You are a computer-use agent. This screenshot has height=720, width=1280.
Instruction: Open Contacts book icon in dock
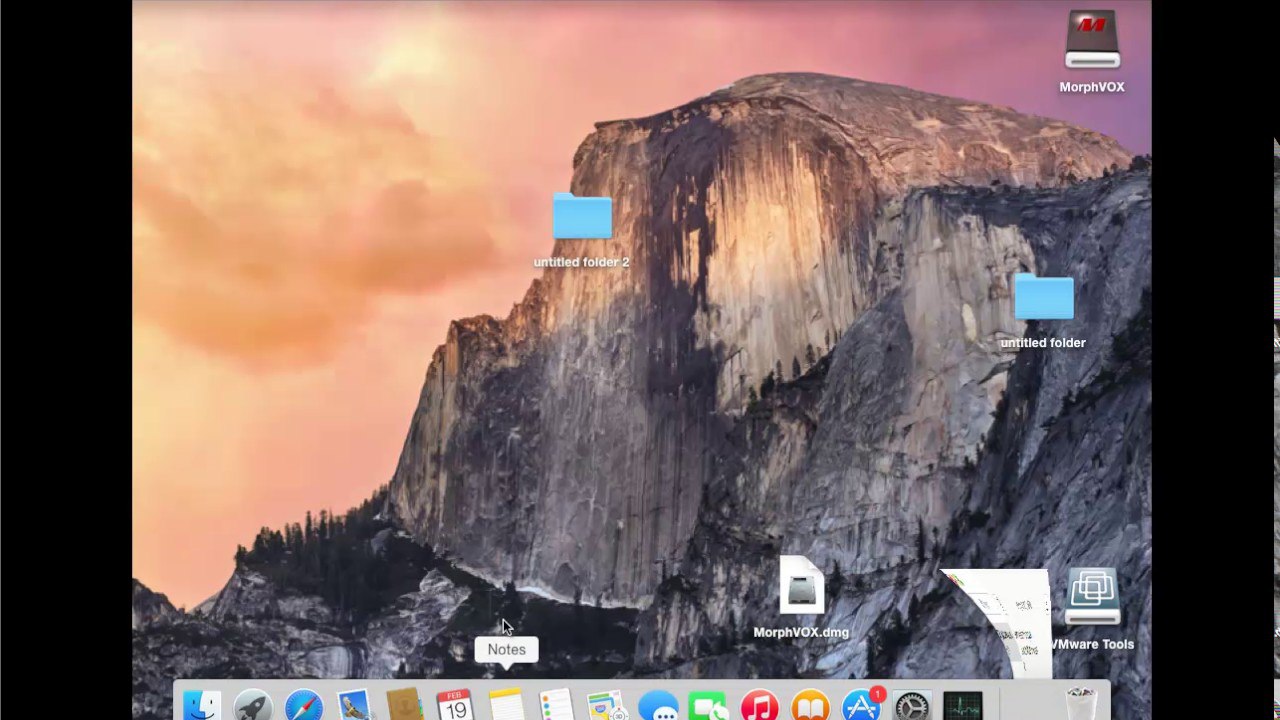click(x=405, y=706)
